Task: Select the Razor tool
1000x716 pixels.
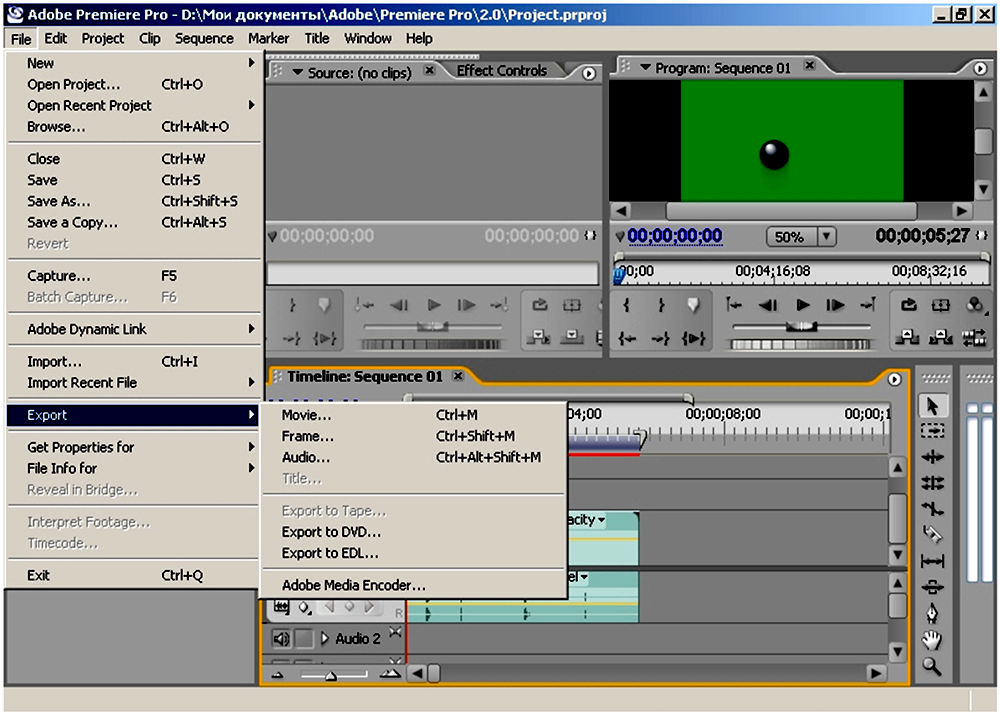Action: click(932, 535)
